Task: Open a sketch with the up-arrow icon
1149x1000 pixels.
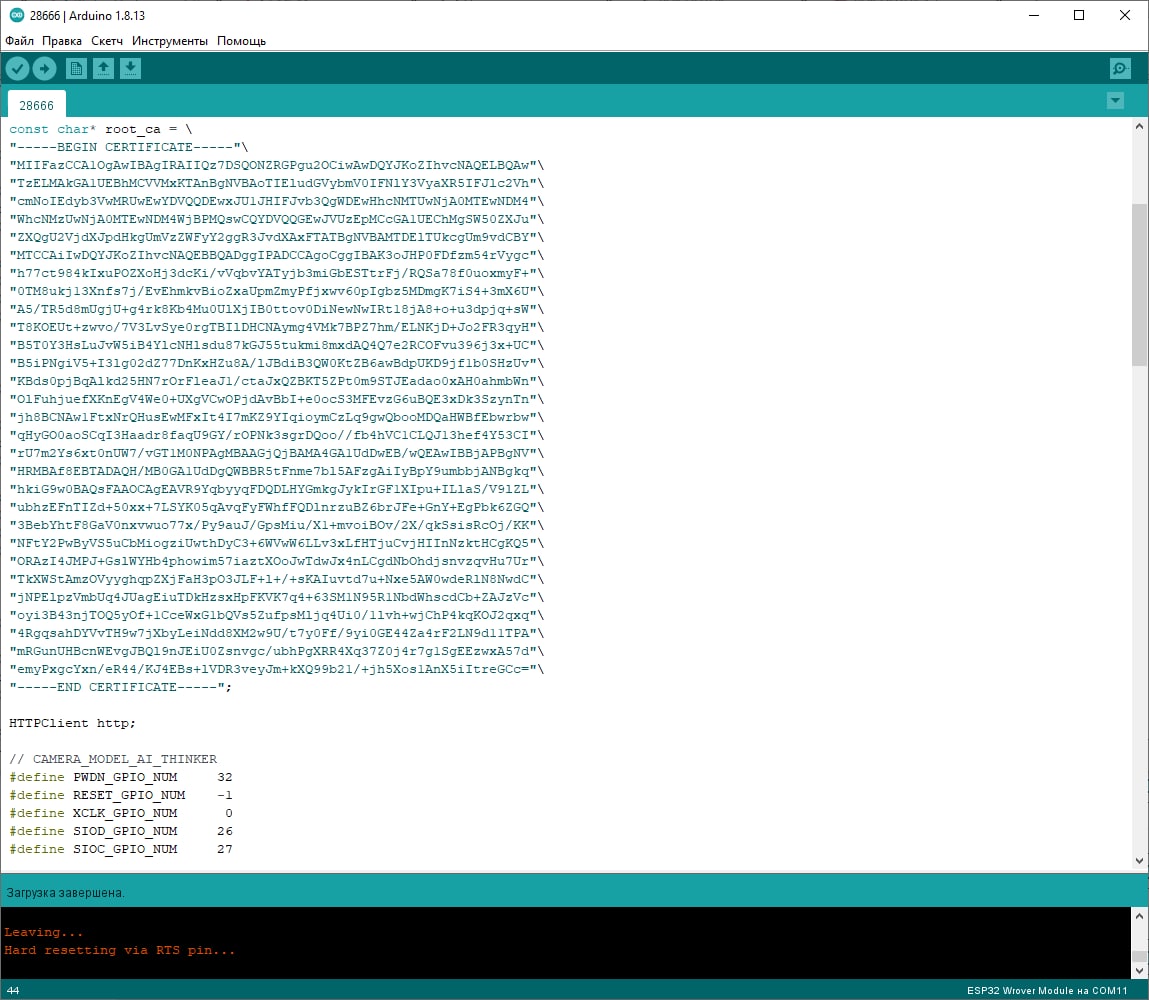Action: (x=103, y=69)
